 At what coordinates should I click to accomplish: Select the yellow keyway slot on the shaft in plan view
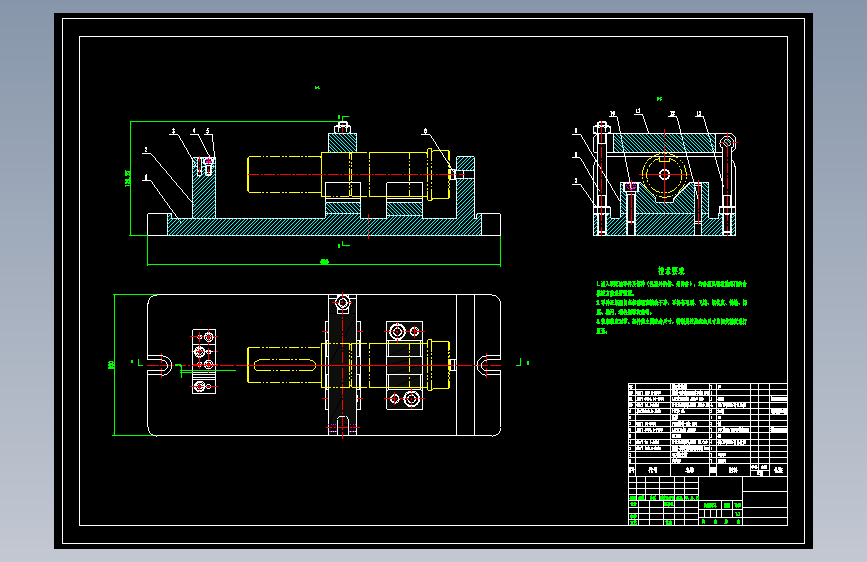[285, 365]
